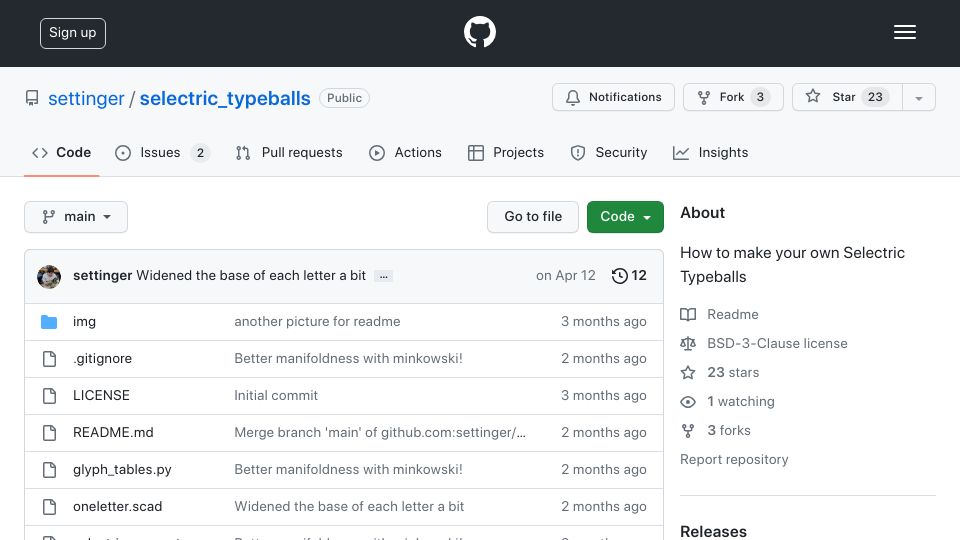Viewport: 960px width, 540px height.
Task: Open the BSD-3-Clause license link
Action: [x=764, y=343]
